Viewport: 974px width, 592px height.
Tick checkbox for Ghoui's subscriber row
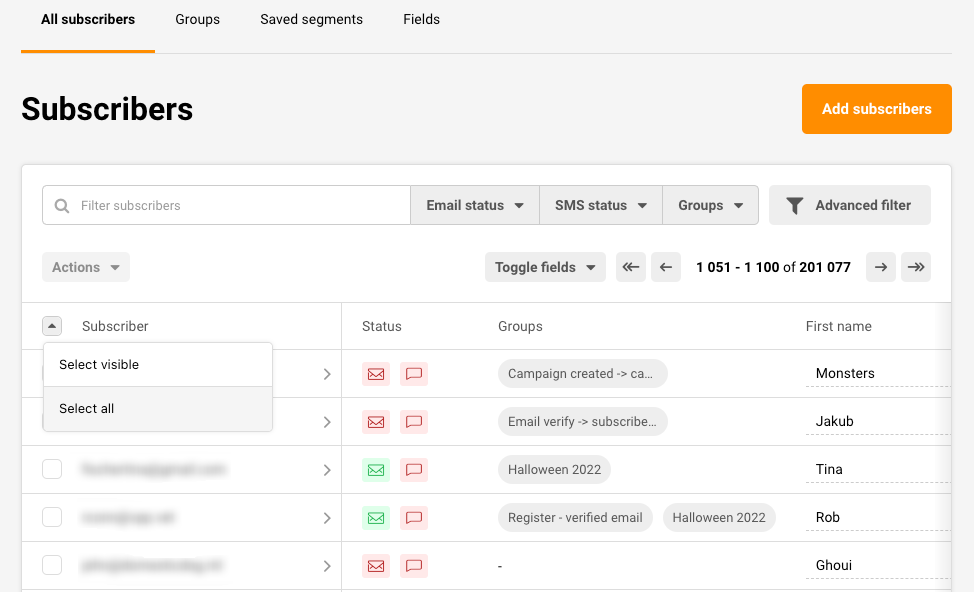(x=52, y=565)
